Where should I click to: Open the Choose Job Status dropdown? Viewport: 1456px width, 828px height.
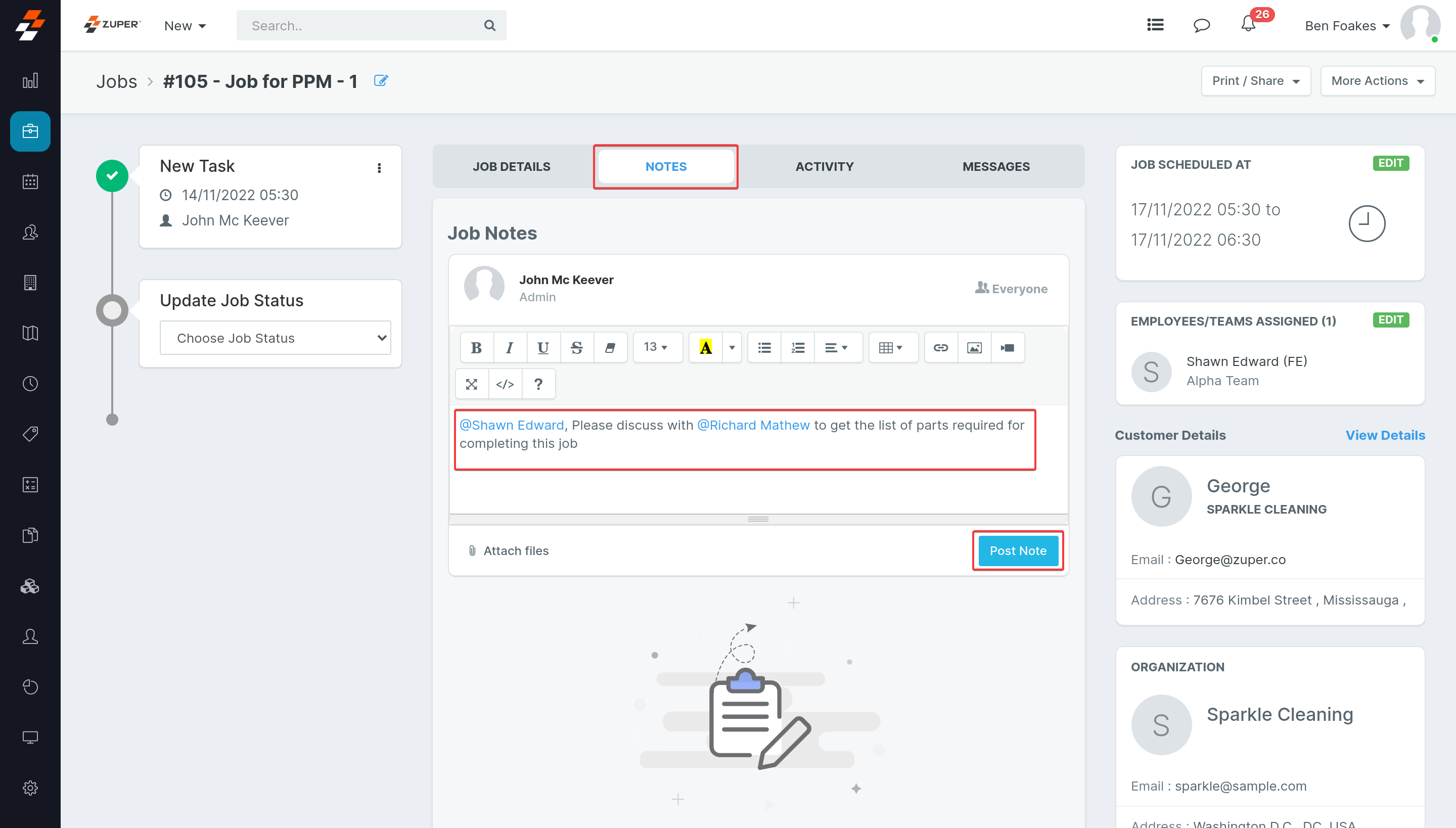click(x=275, y=338)
